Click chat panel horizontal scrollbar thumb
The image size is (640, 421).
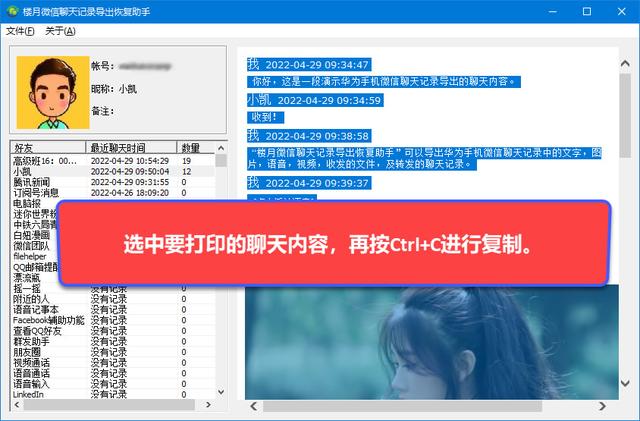tap(402, 406)
